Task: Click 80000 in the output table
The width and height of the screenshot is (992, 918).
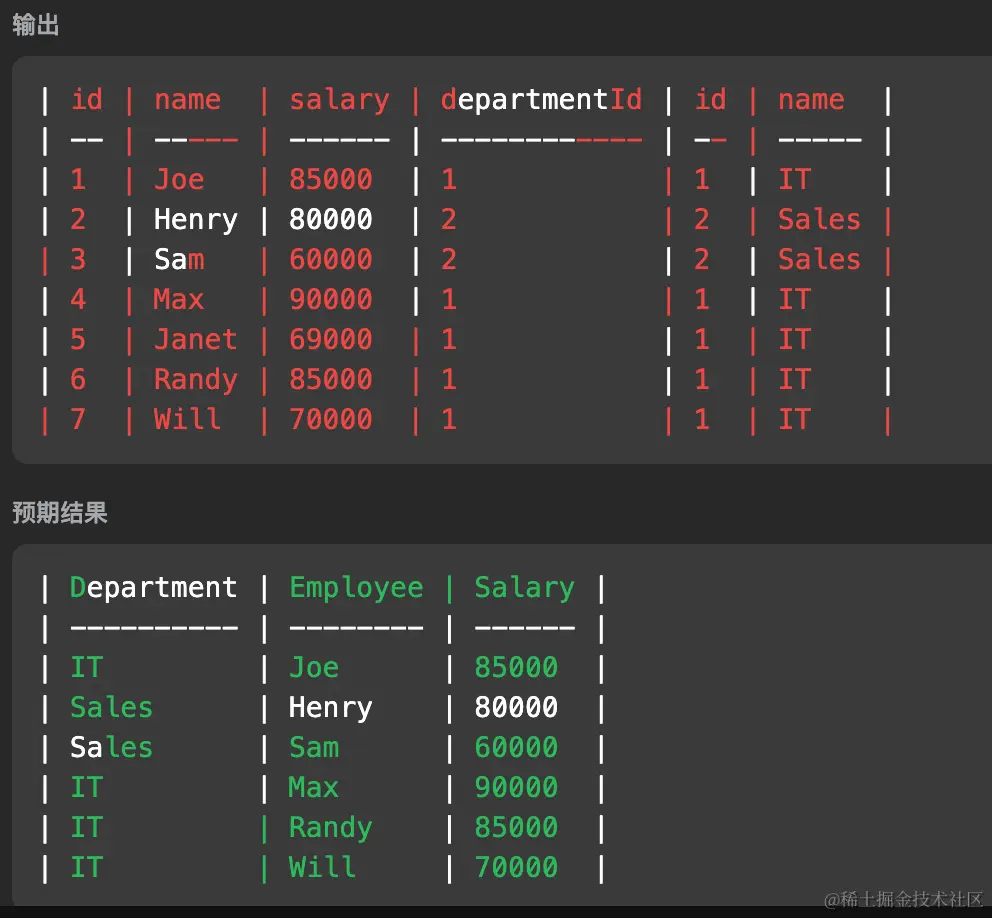Action: (331, 220)
